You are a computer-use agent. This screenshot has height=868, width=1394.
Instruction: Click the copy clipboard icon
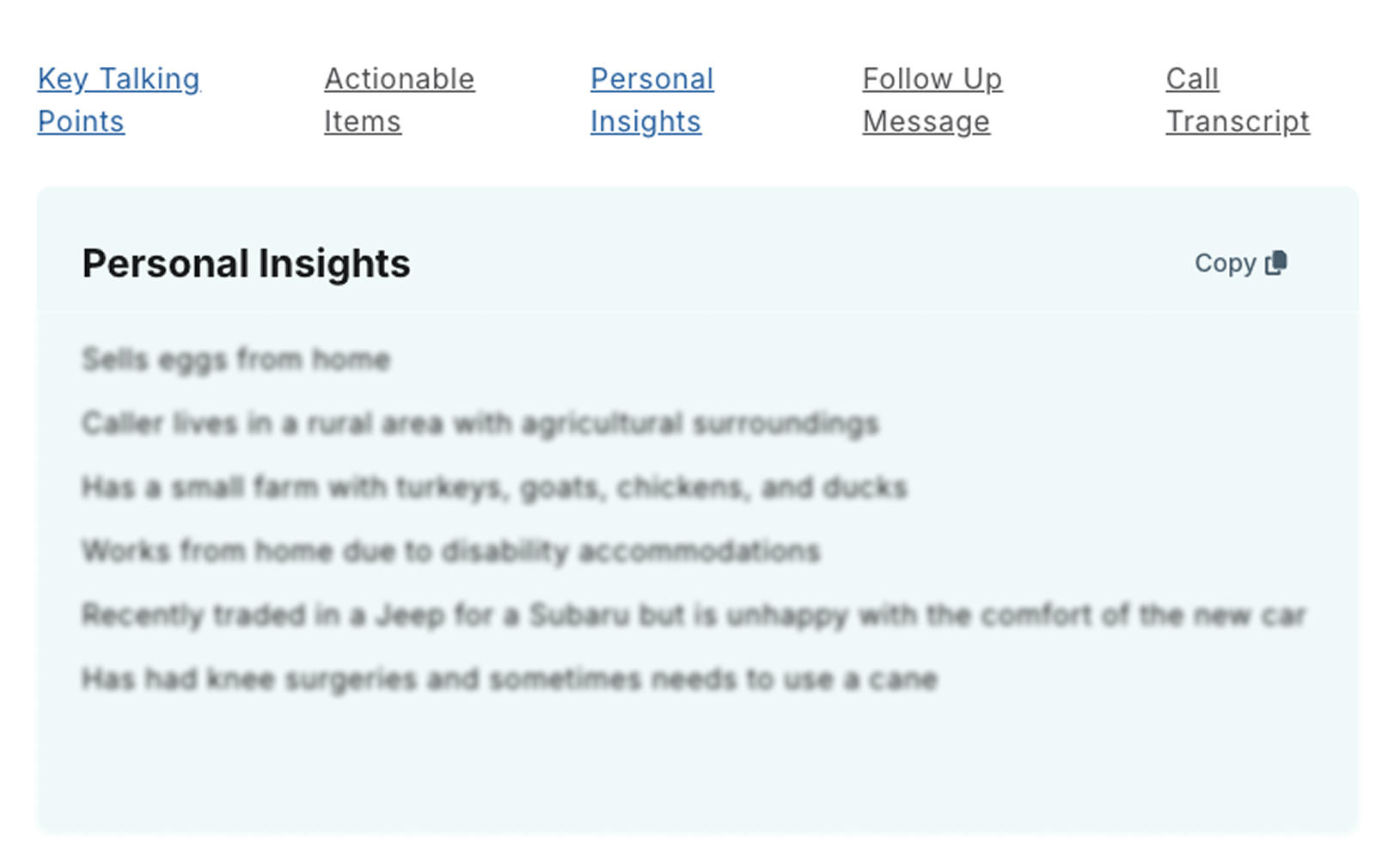pos(1276,263)
